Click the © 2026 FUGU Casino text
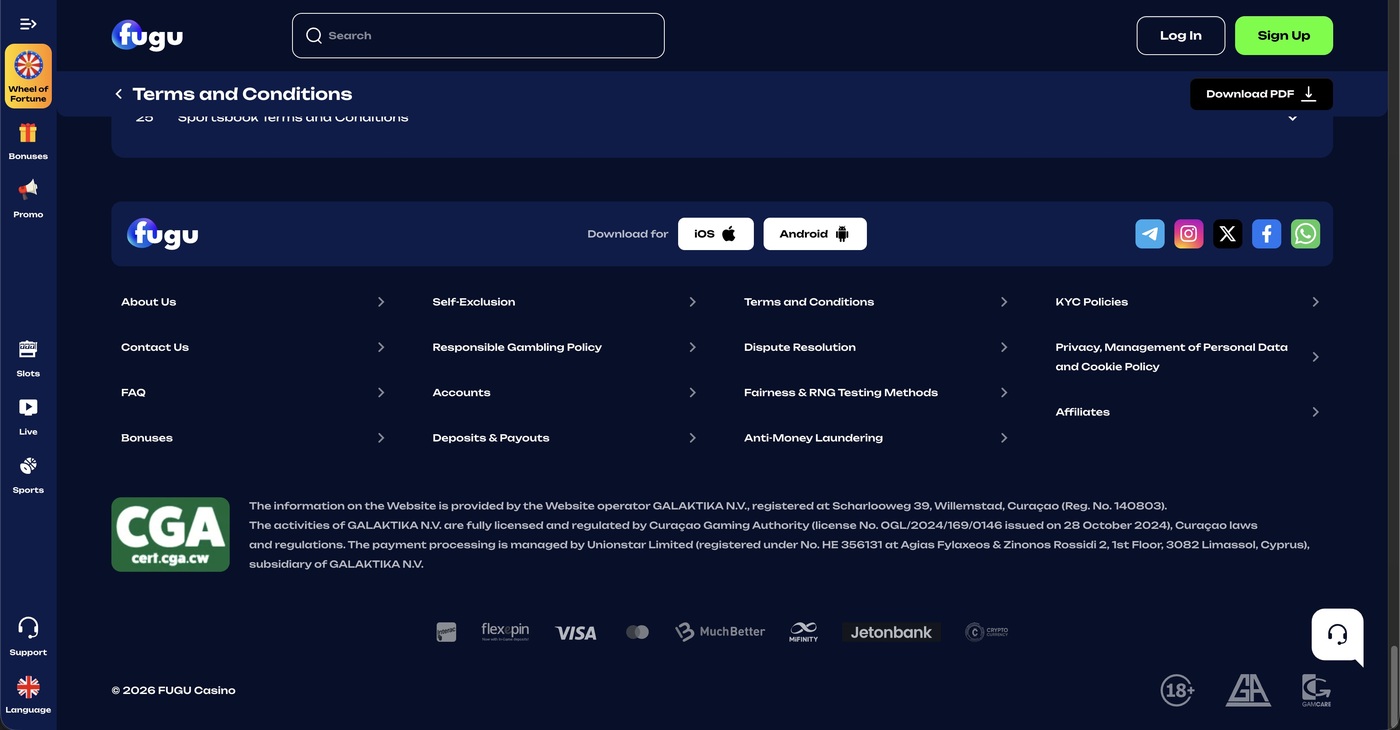The image size is (1400, 730). click(x=174, y=690)
